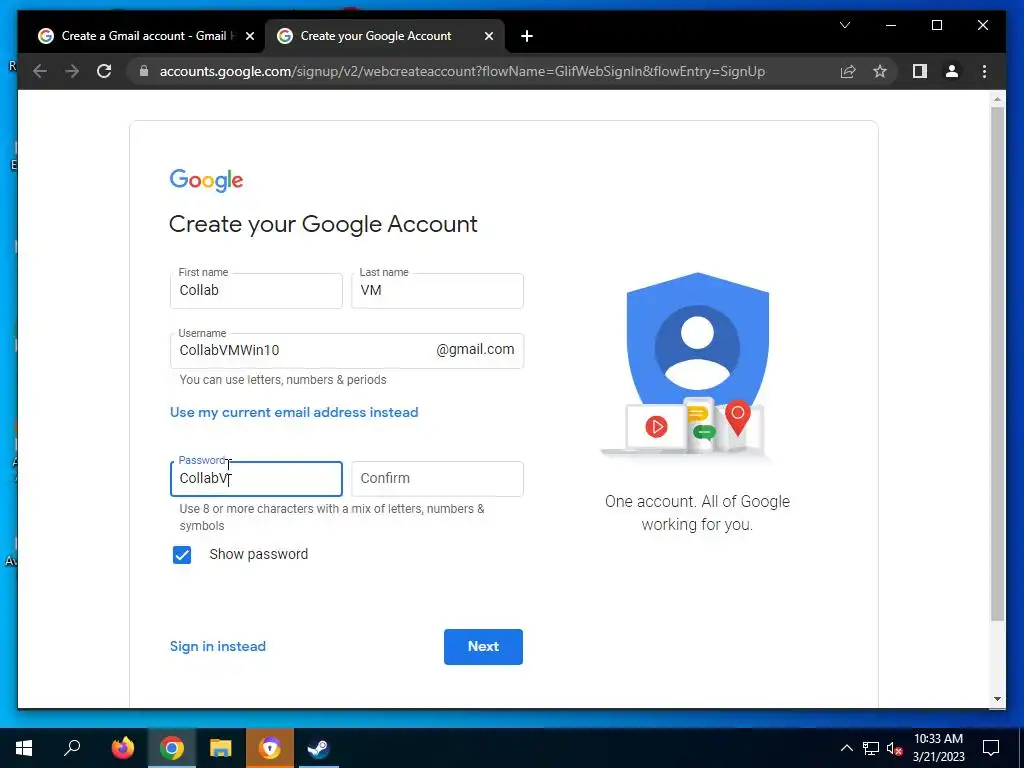Viewport: 1024px width, 768px height.
Task: Open the Chrome profile menu
Action: click(x=952, y=71)
